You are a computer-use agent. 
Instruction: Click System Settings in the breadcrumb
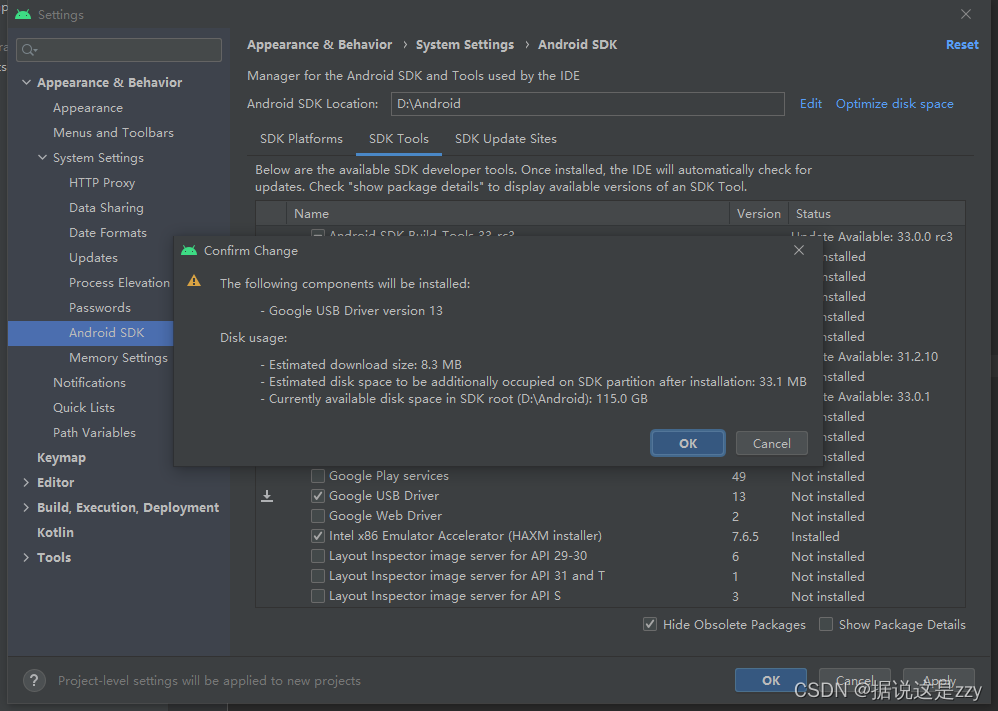[x=465, y=45]
